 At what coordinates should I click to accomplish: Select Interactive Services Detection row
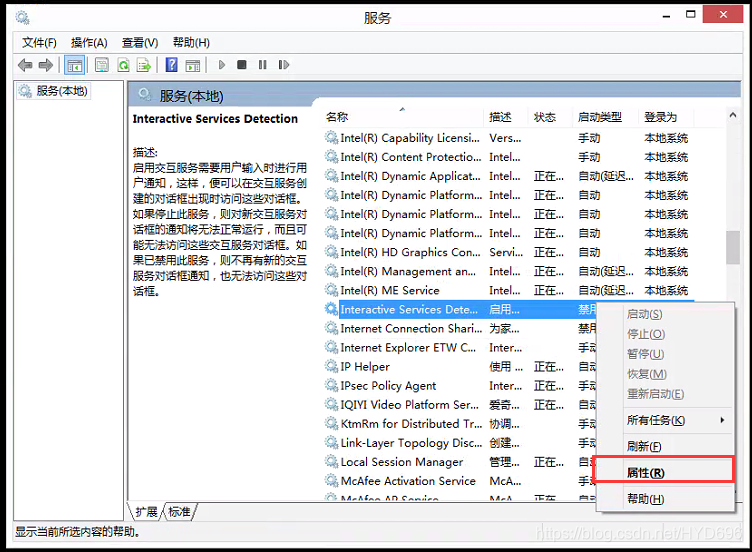point(460,309)
